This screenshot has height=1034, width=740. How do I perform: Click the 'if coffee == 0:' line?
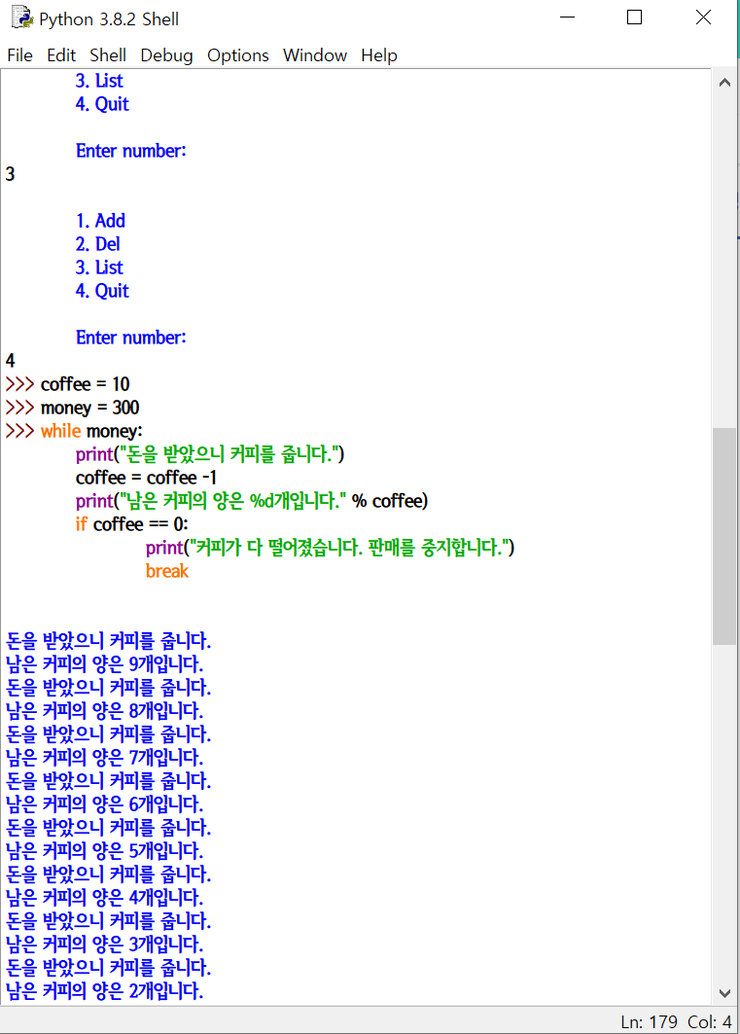click(x=132, y=524)
